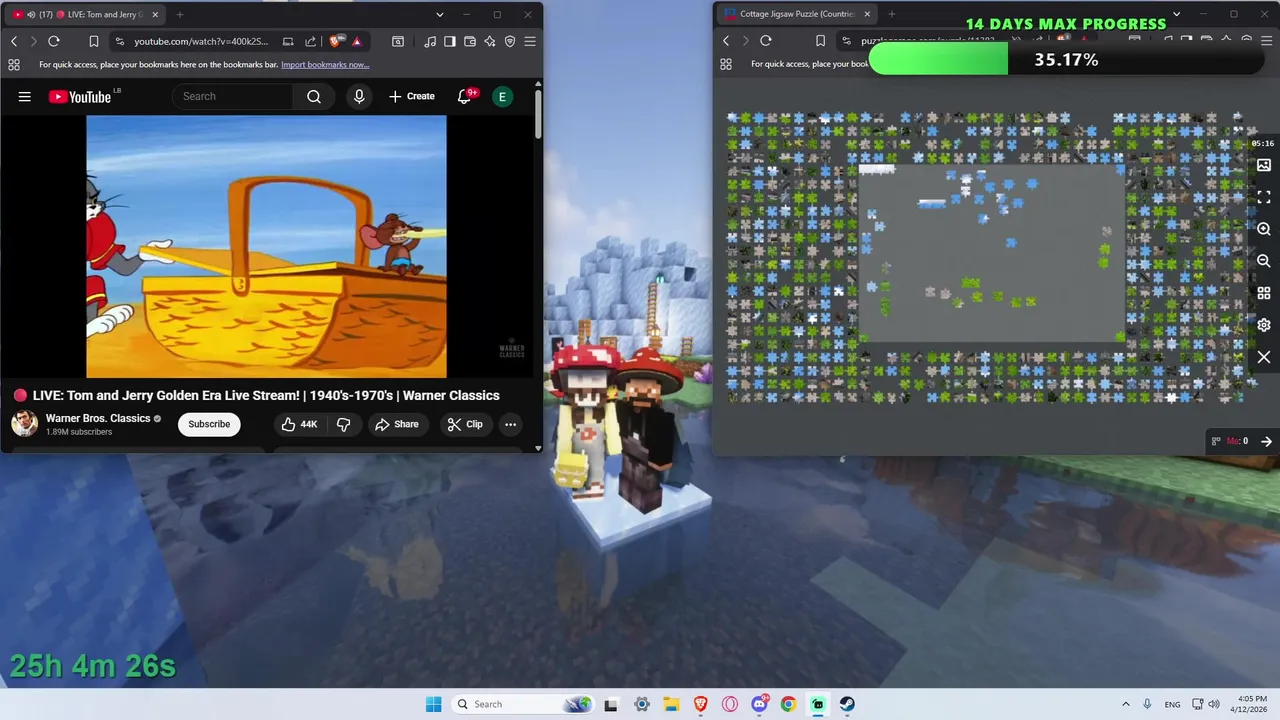Open the video's three-dot more actions
The height and width of the screenshot is (720, 1280).
pyautogui.click(x=510, y=424)
